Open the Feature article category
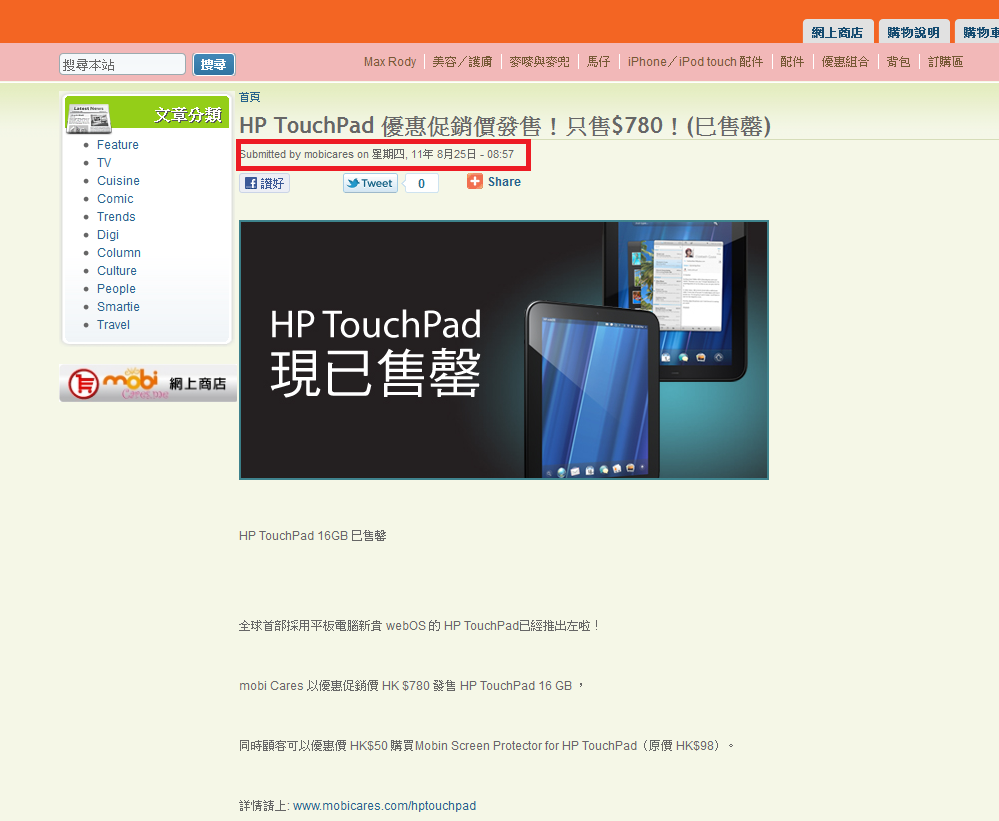This screenshot has height=821, width=999. [117, 145]
